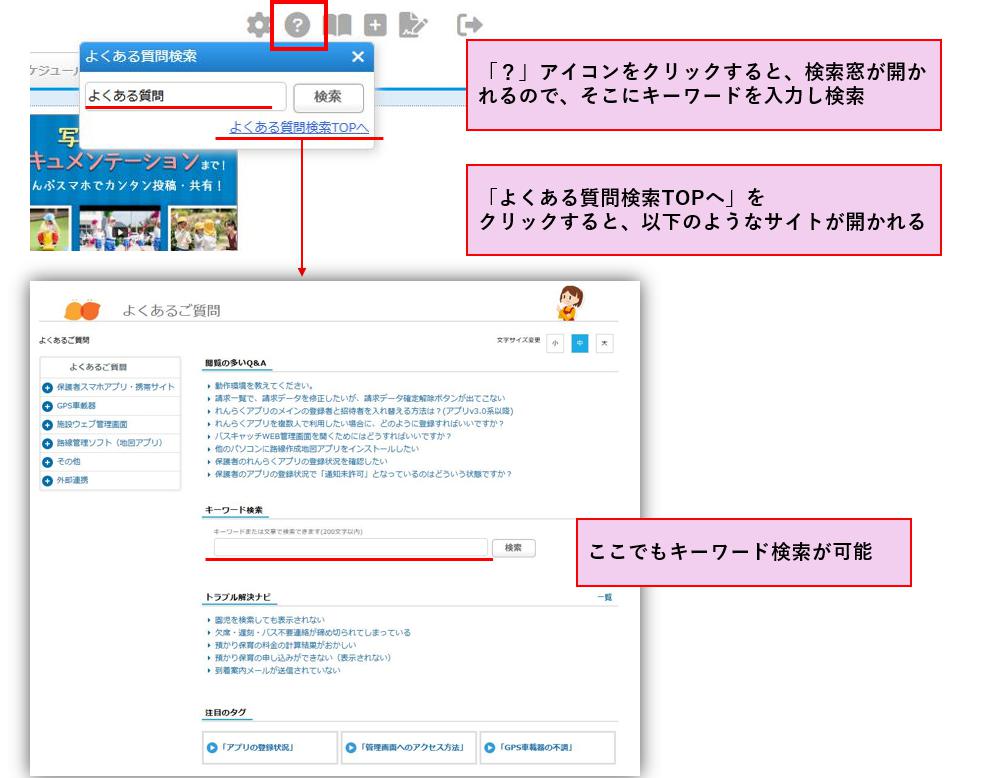
Task: Set font size to 中
Action: click(580, 343)
